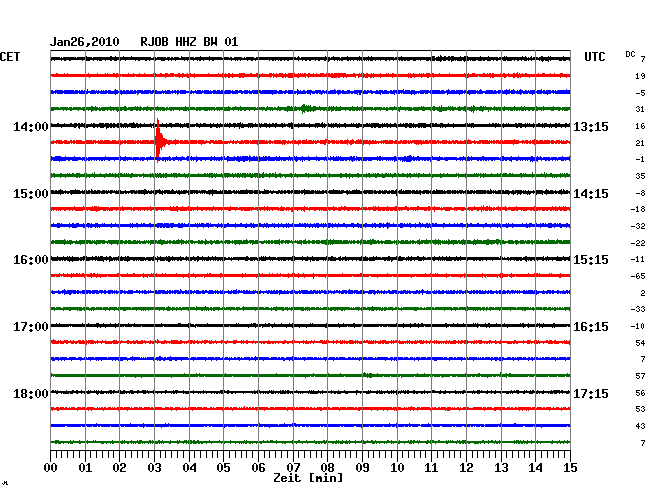Select the 00 minute axis label
The height and width of the screenshot is (494, 650).
pos(51,467)
